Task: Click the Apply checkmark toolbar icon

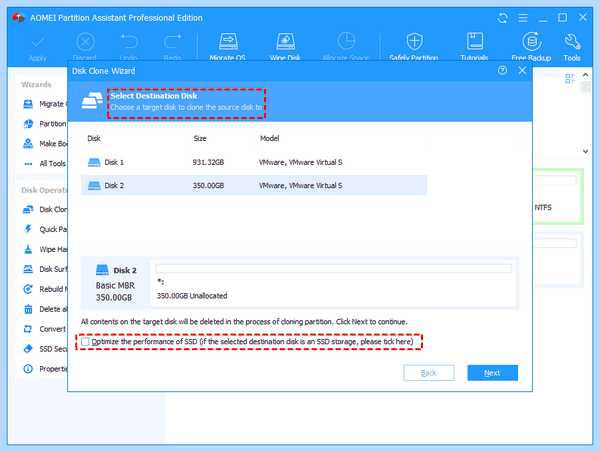Action: tap(38, 42)
